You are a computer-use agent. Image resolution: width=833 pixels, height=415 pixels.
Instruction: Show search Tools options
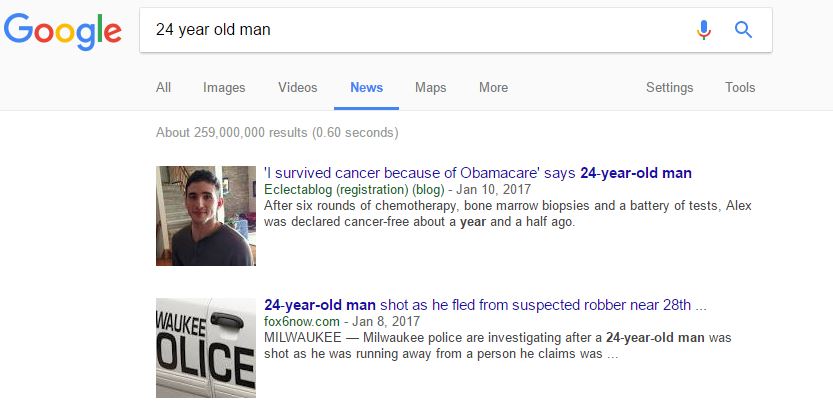(740, 88)
